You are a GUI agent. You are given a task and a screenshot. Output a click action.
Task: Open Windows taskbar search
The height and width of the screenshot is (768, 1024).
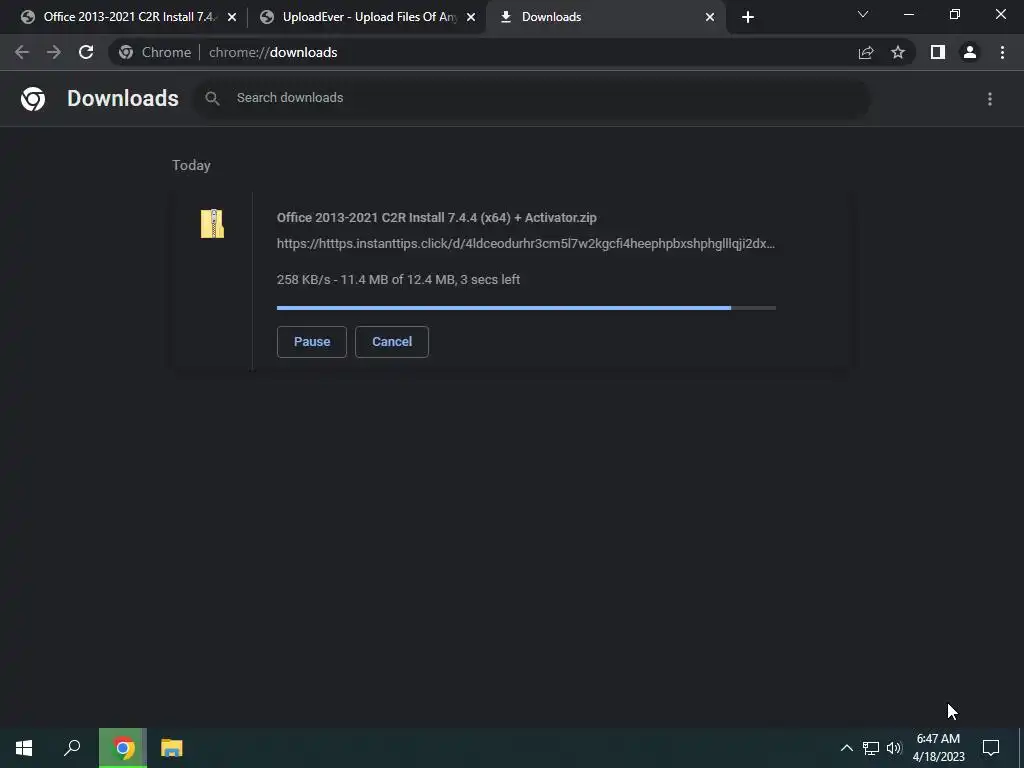tap(72, 748)
